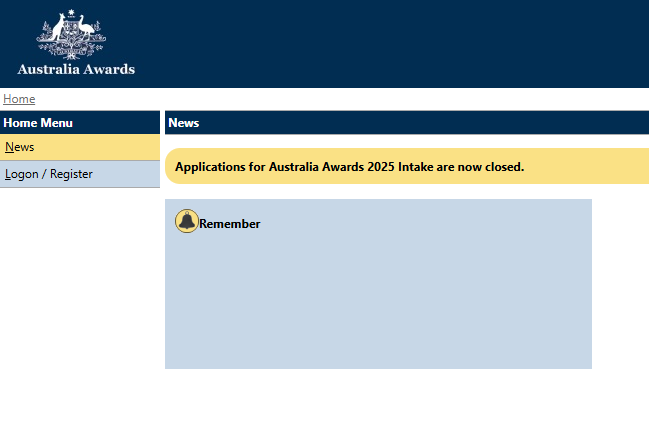Click the Remember bell icon

(x=187, y=221)
